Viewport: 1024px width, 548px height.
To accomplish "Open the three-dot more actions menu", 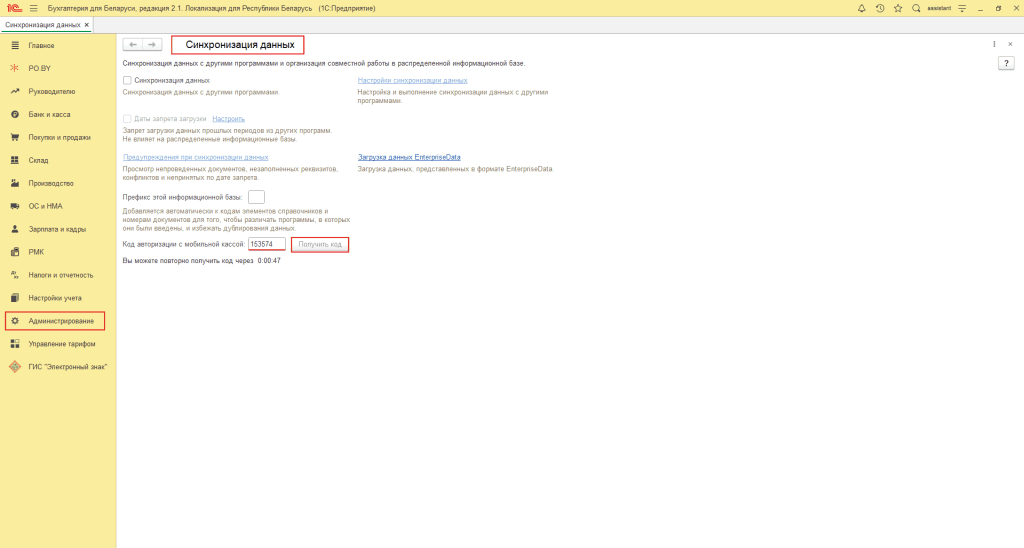I will coord(994,44).
